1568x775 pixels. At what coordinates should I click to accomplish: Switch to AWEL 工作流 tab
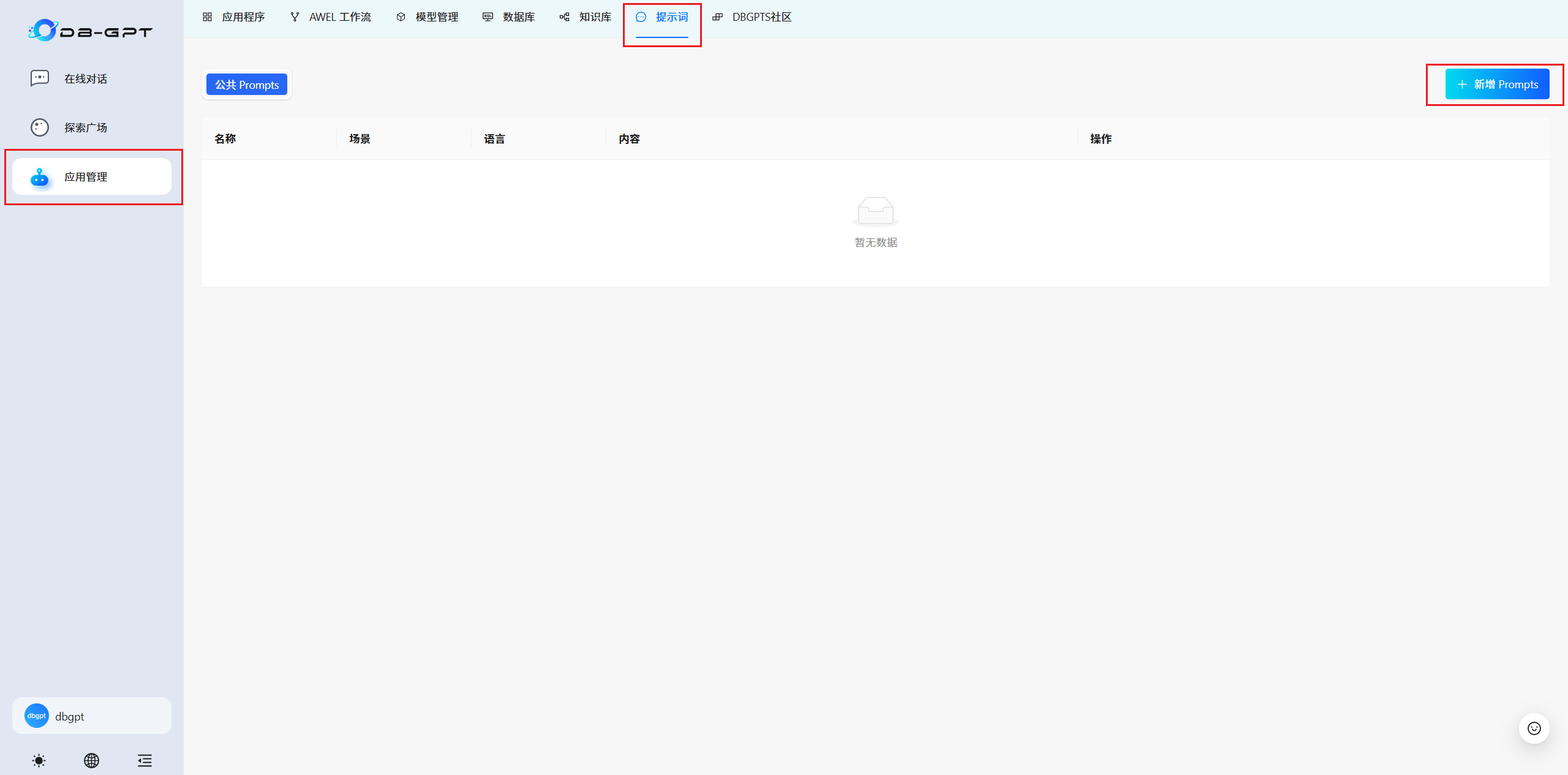(x=331, y=17)
